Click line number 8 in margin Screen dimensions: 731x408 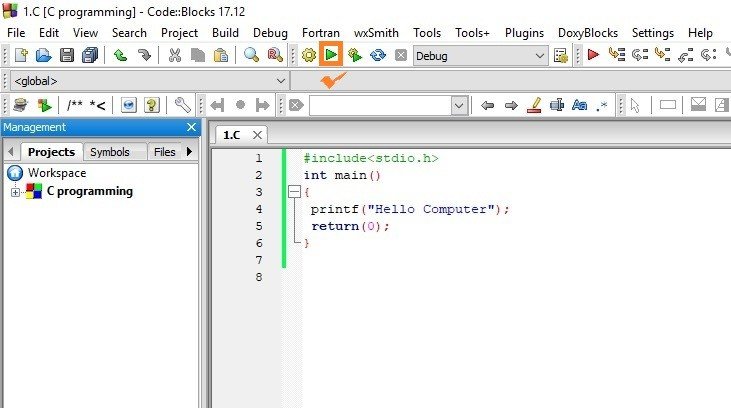(x=259, y=277)
